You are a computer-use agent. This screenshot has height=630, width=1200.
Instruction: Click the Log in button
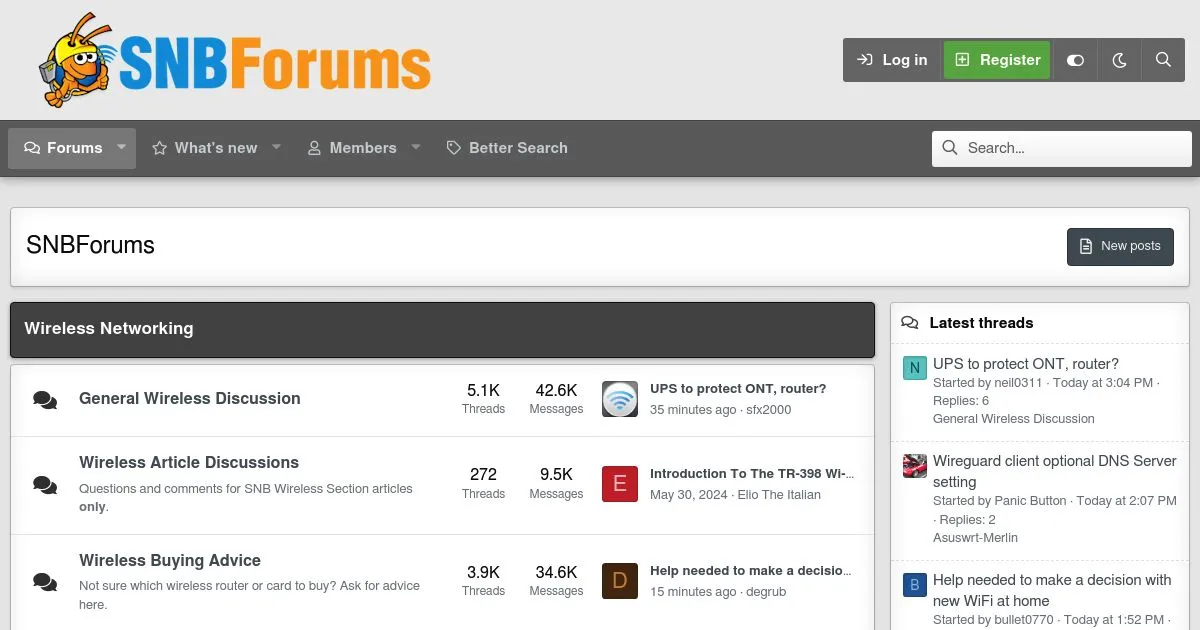893,60
